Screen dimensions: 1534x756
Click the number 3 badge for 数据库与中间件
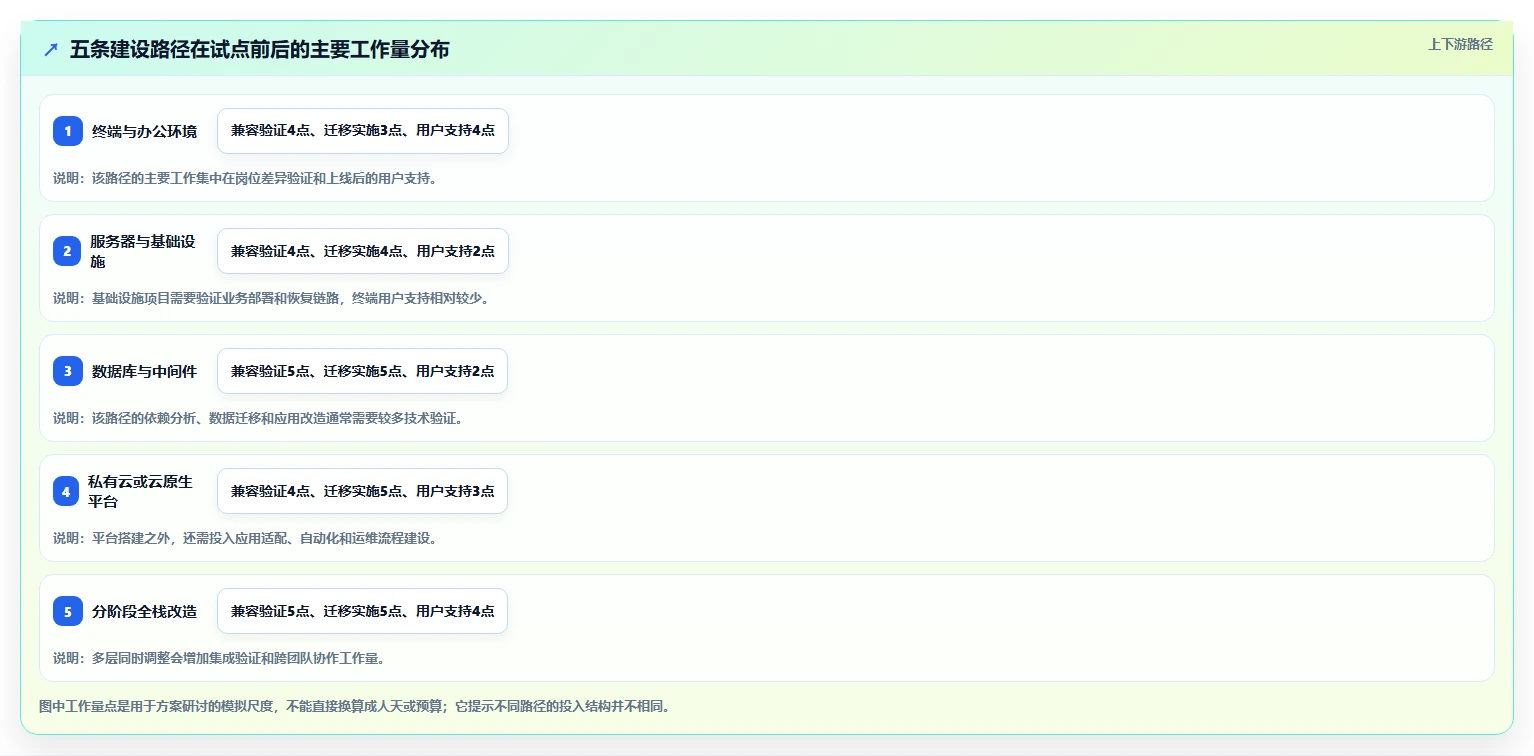point(68,371)
